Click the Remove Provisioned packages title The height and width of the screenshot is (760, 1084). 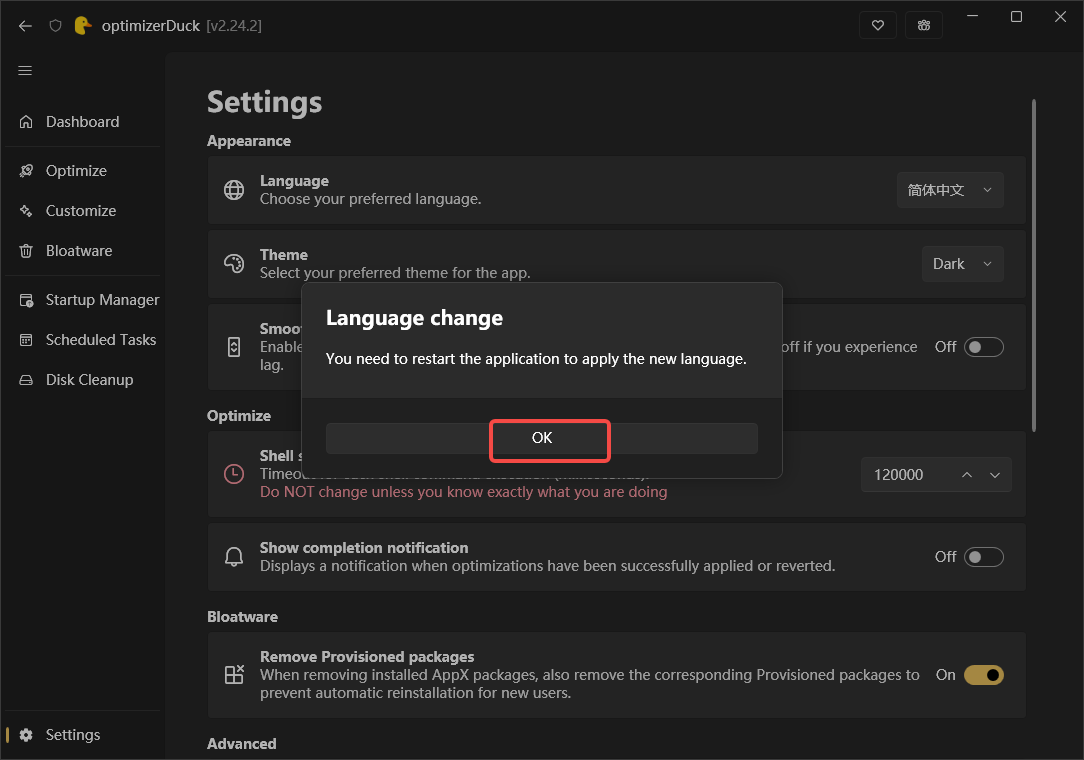coord(366,657)
